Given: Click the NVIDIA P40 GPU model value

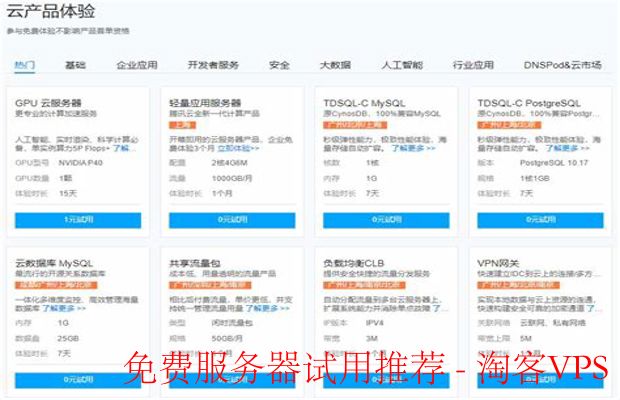Looking at the screenshot, I should (81, 163).
